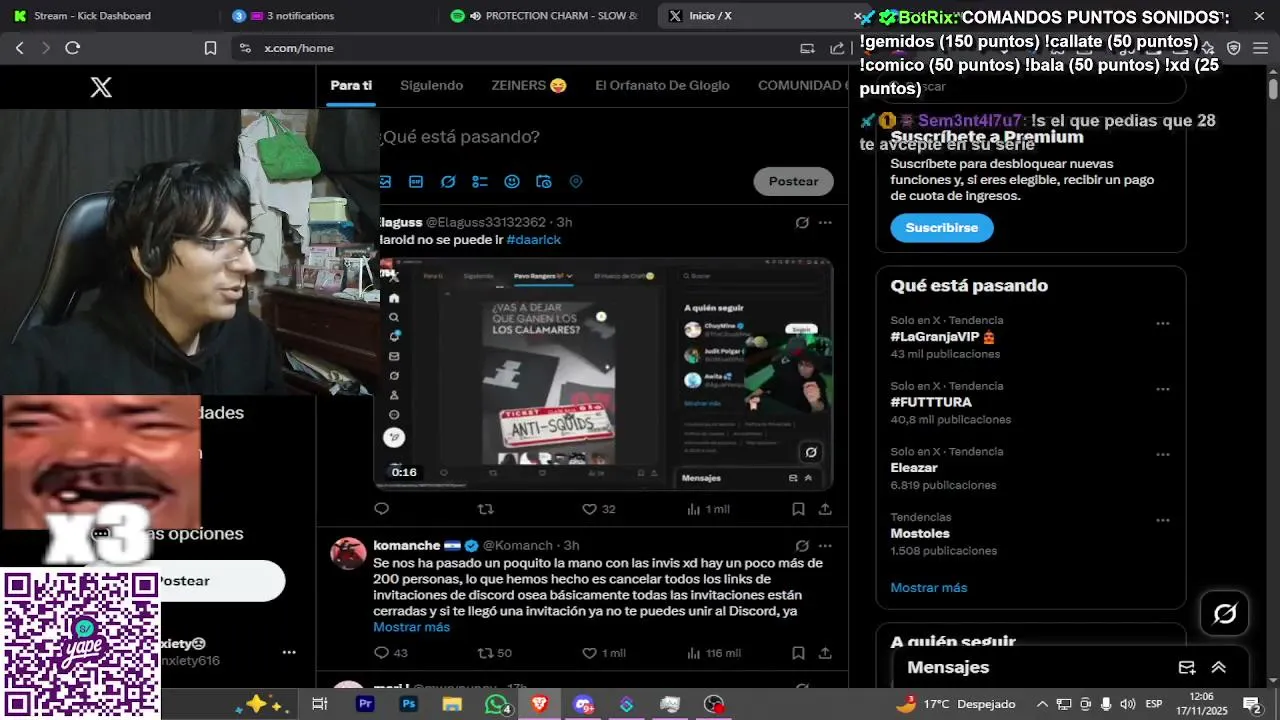Open komanche profile avatar
The width and height of the screenshot is (1280, 720).
click(348, 553)
